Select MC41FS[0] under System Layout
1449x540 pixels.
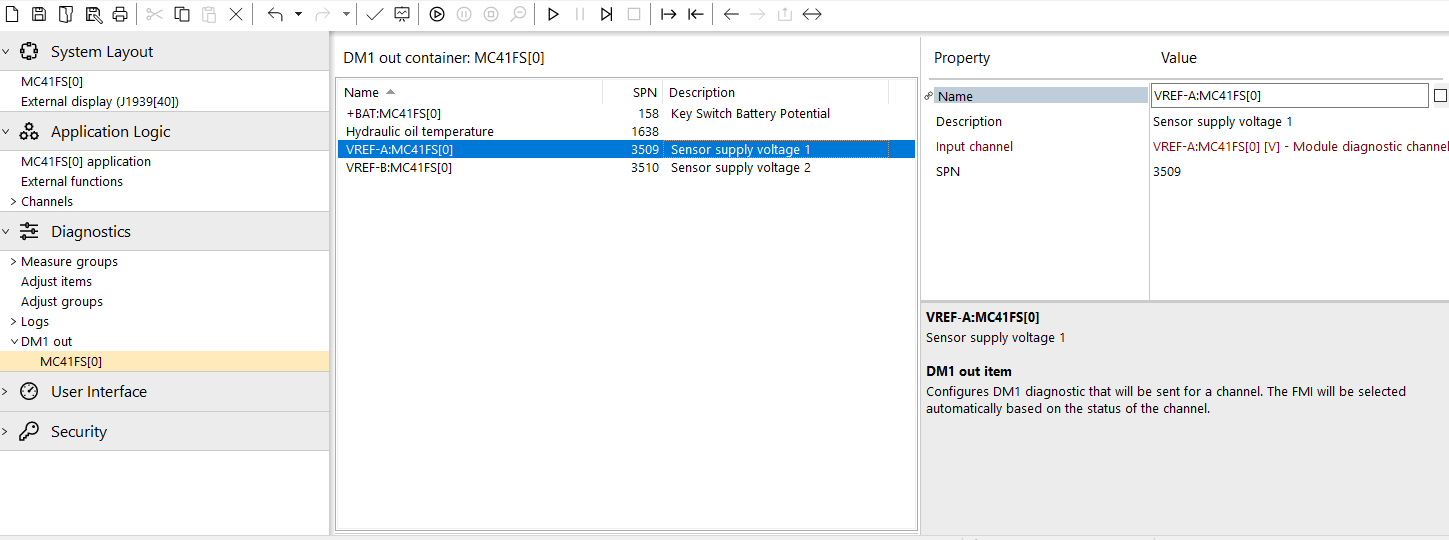pyautogui.click(x=52, y=81)
